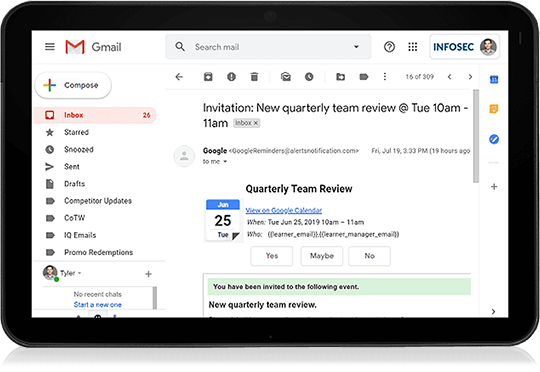Image resolution: width=540 pixels, height=372 pixels.
Task: Click 'You have been invited' green banner
Action: click(x=339, y=287)
